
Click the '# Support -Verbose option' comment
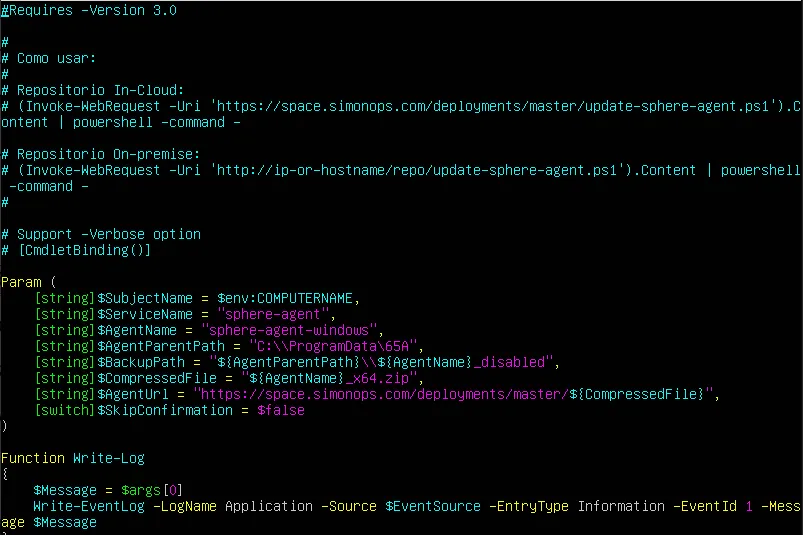click(101, 234)
